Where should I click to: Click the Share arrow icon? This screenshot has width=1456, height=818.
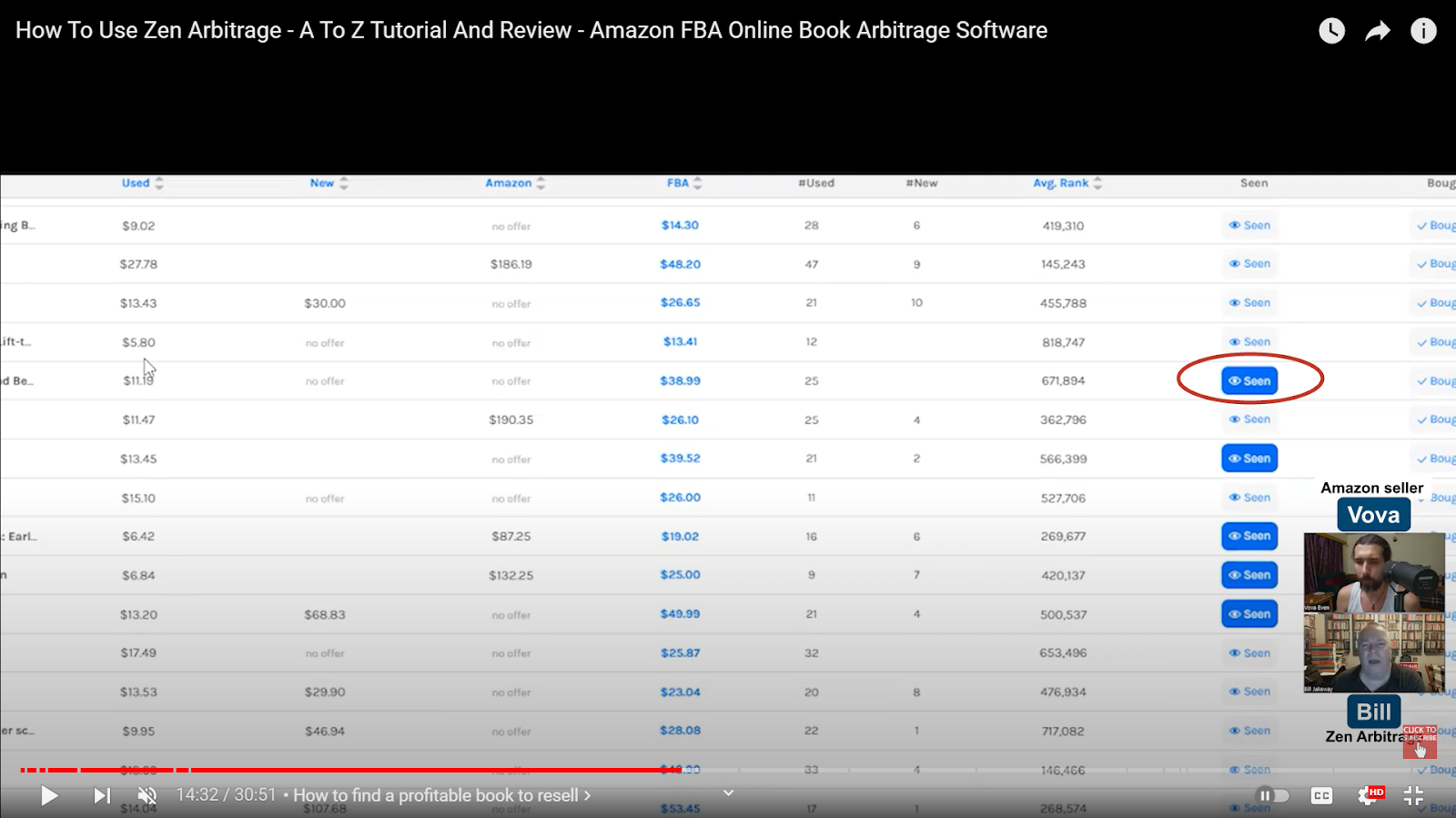click(1378, 31)
